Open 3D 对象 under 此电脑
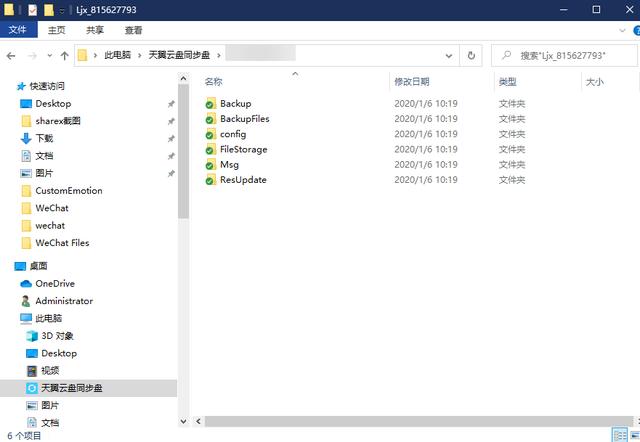 pos(57,336)
